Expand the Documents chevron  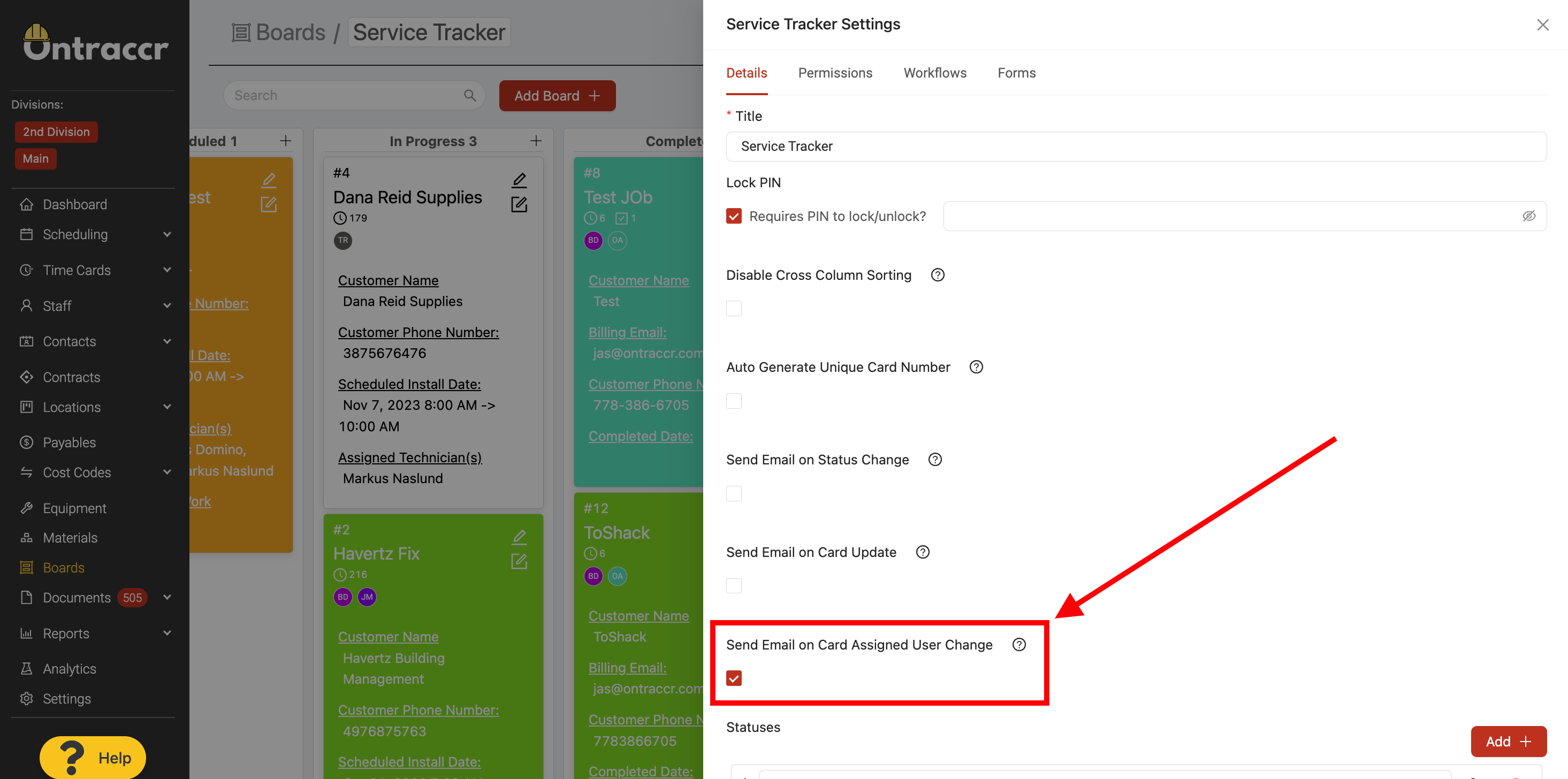click(x=167, y=598)
